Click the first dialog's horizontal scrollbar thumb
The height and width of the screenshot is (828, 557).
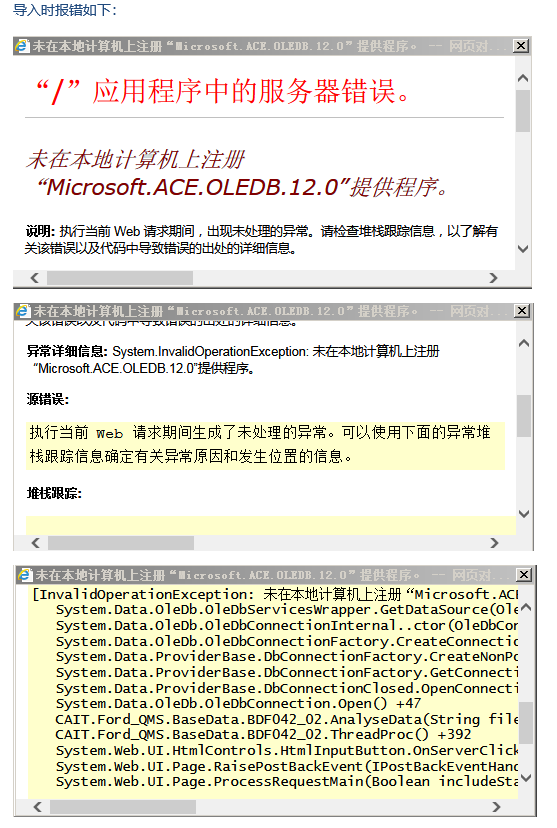click(x=120, y=278)
